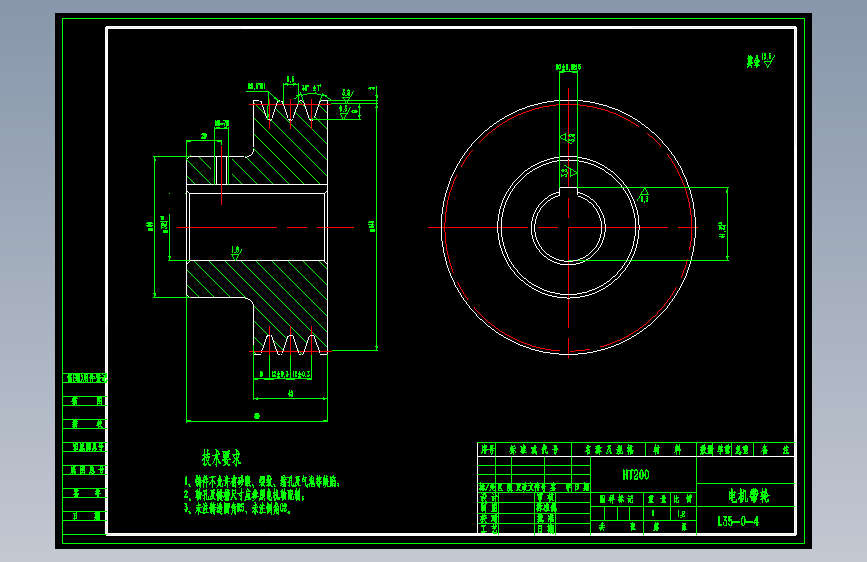
Task: Click the "序号" header cell in parts table
Action: pyautogui.click(x=487, y=449)
